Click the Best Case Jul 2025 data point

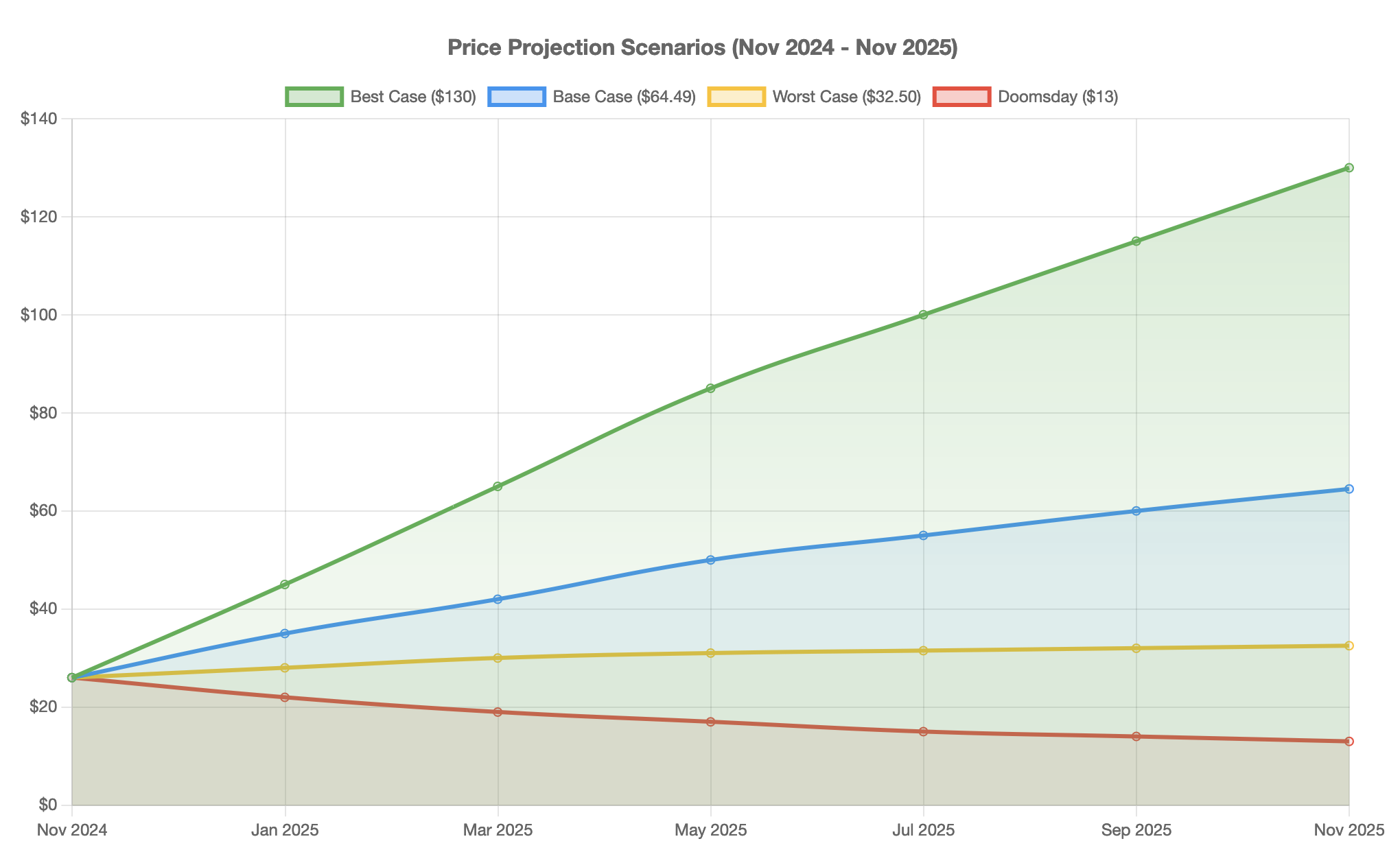coord(923,315)
